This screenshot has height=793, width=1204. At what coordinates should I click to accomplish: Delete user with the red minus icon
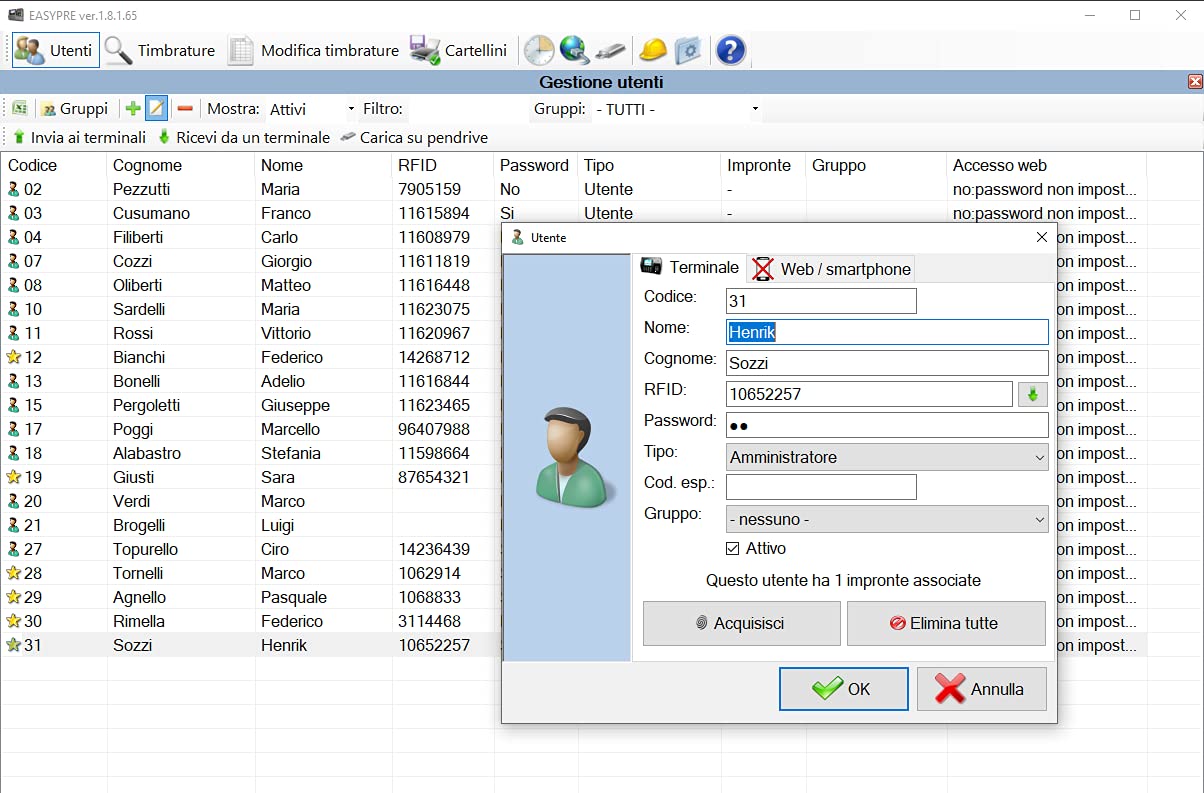click(185, 109)
